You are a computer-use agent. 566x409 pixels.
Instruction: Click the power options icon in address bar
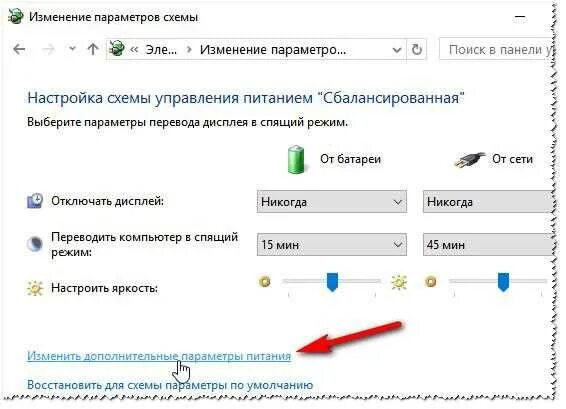click(117, 48)
